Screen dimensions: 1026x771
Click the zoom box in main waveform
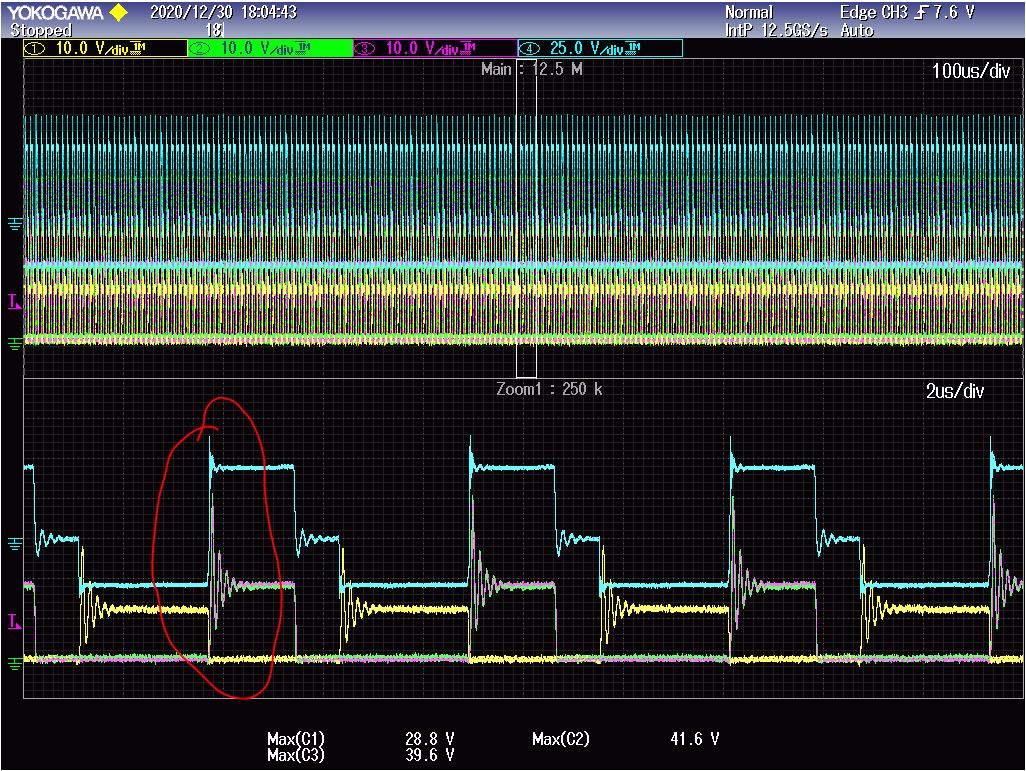tap(526, 222)
